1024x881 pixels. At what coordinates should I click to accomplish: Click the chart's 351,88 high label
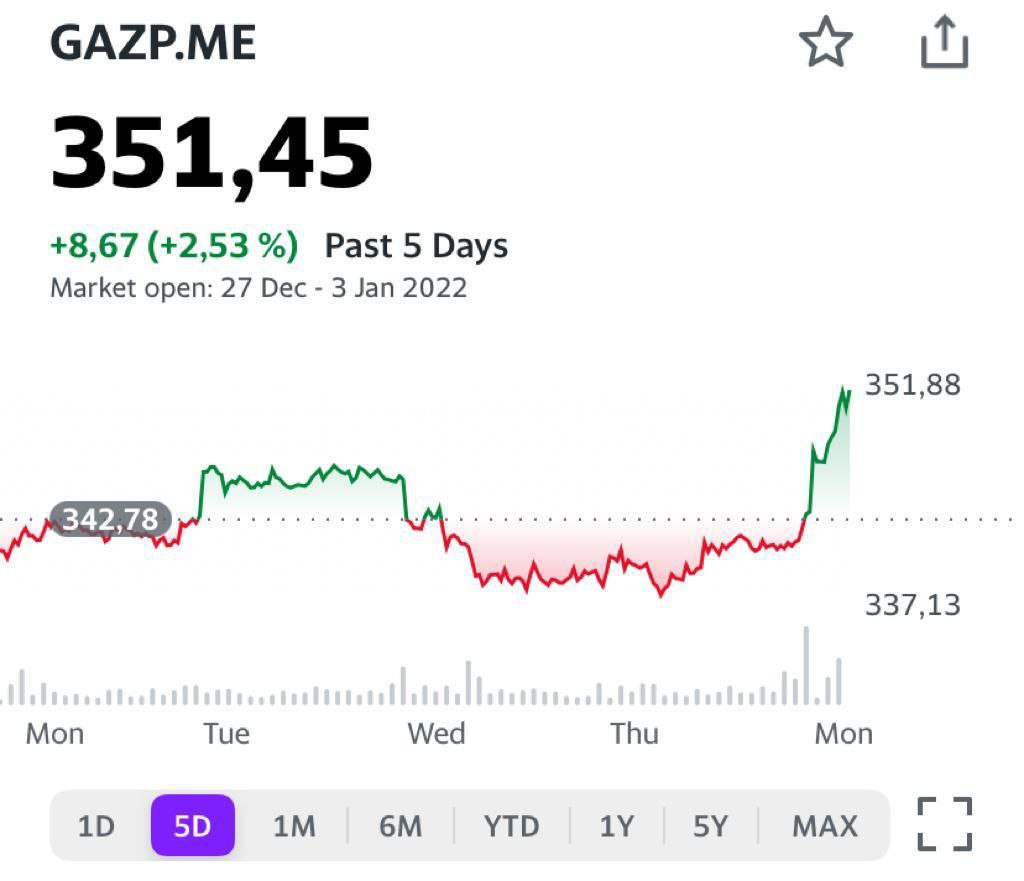[912, 385]
